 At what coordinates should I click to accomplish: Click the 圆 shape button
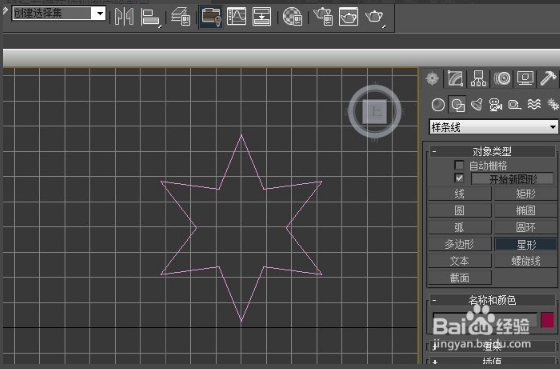coord(460,210)
